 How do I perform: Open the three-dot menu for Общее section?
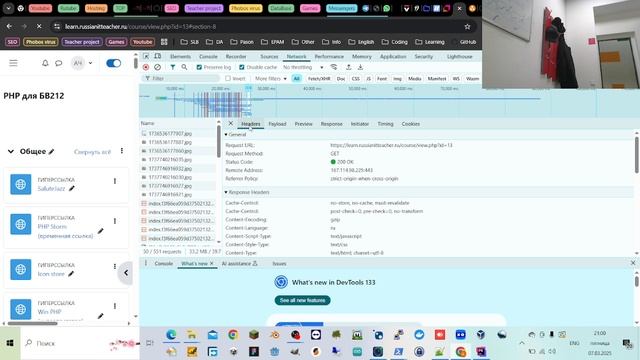(x=122, y=151)
